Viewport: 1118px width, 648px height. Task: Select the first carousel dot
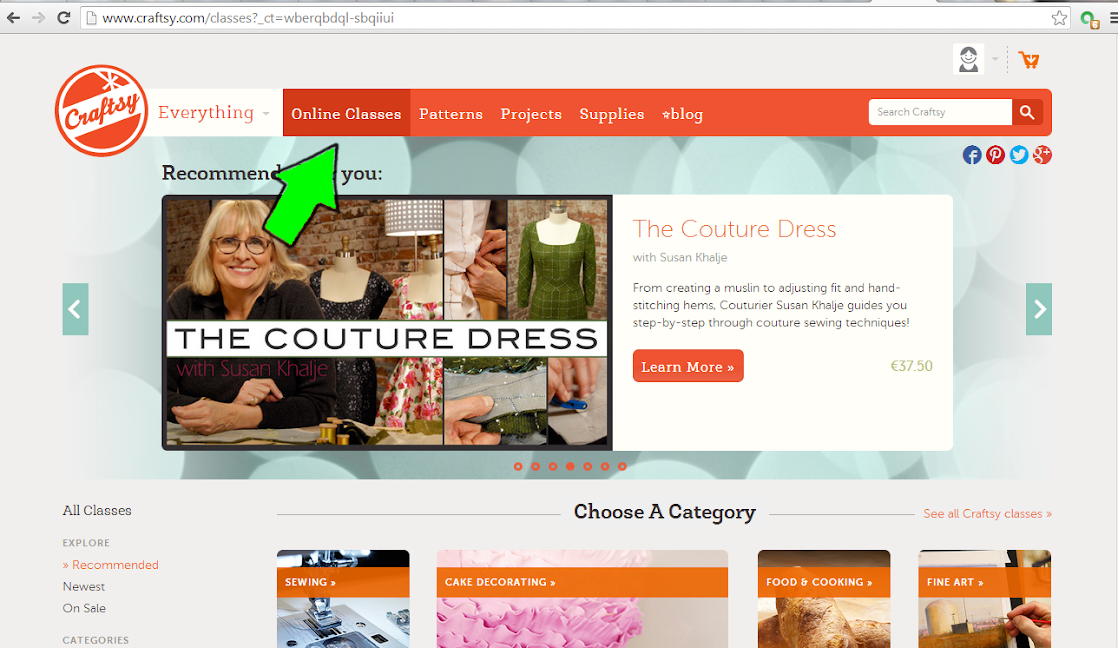point(518,466)
